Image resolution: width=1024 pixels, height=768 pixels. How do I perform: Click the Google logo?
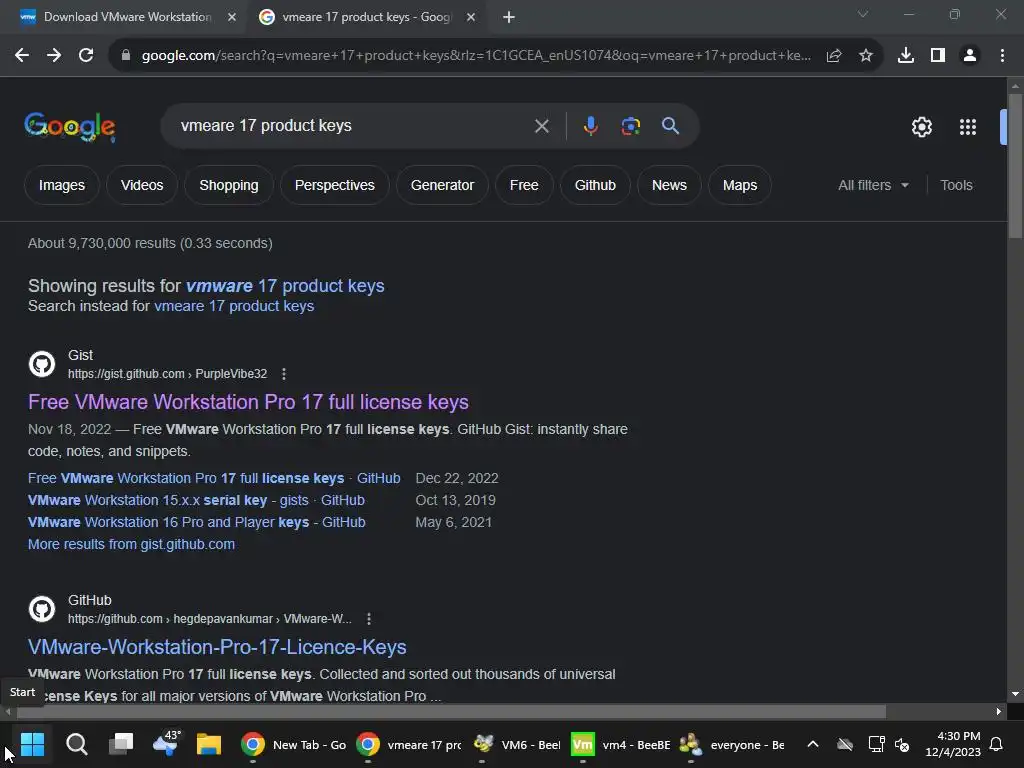click(x=70, y=127)
